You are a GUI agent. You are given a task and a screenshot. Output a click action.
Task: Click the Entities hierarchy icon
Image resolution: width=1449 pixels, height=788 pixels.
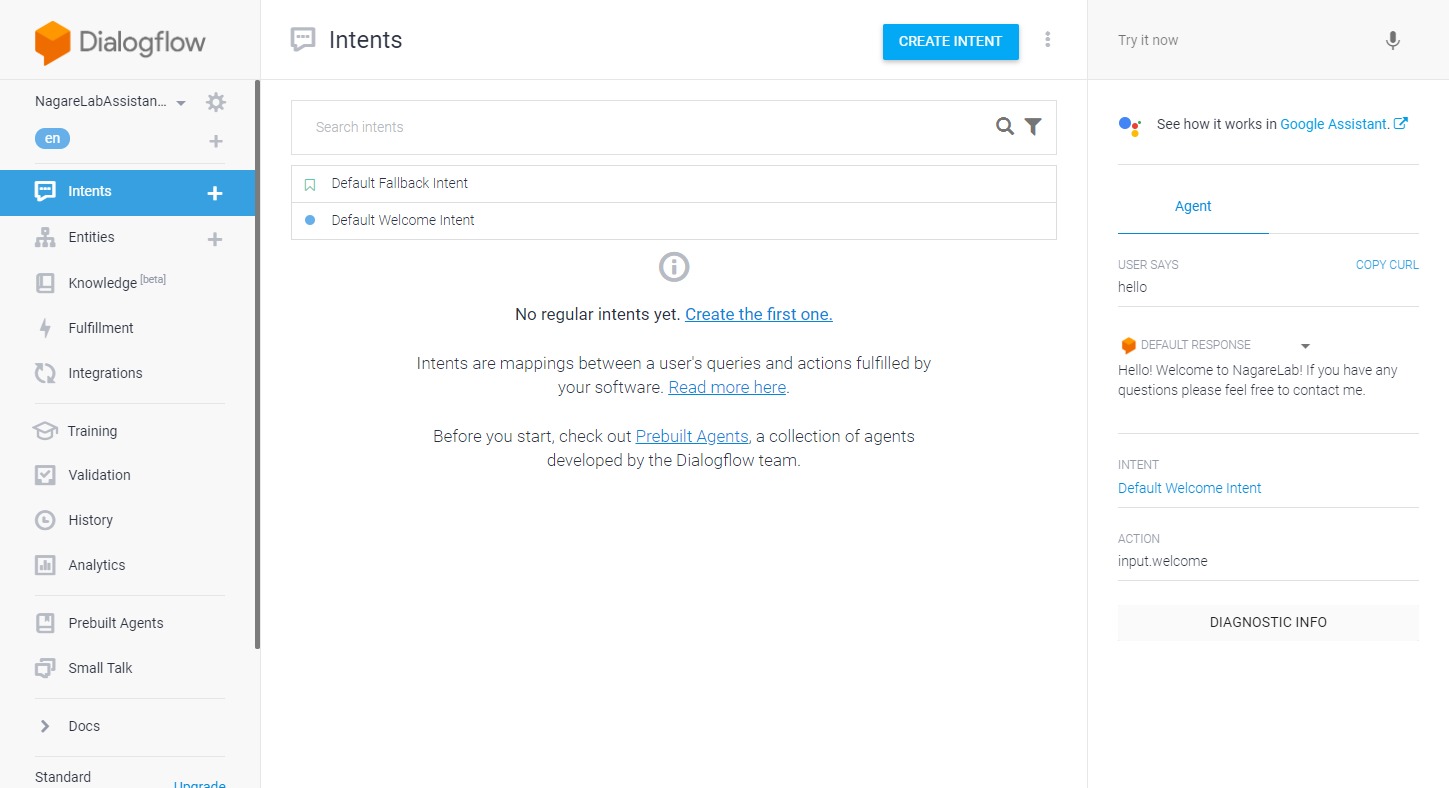(45, 237)
